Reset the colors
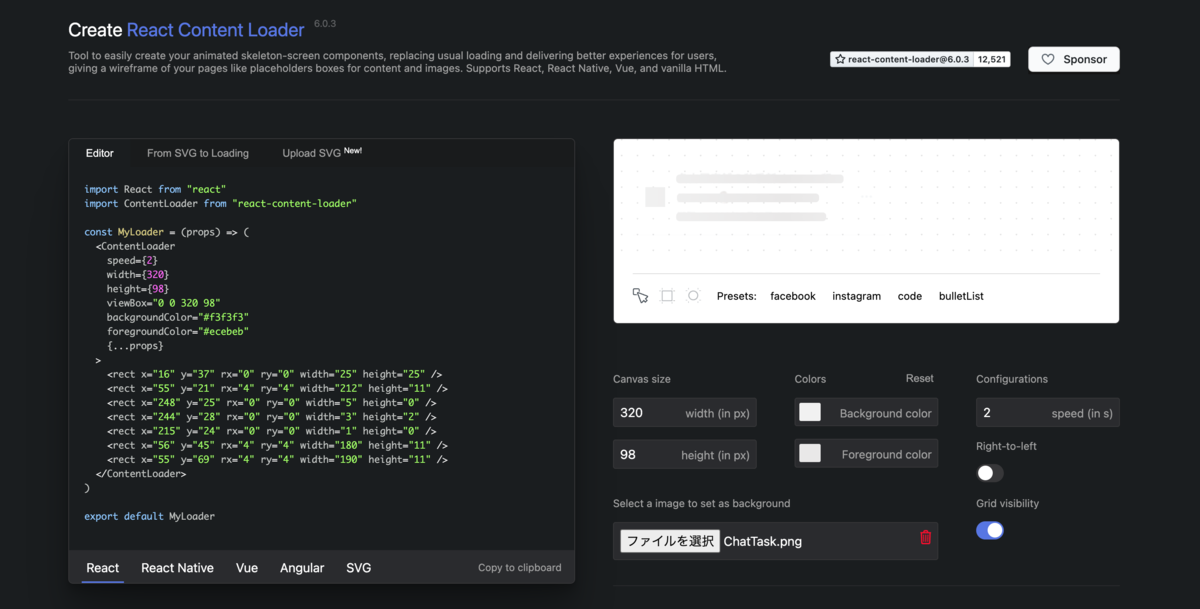 pos(920,378)
